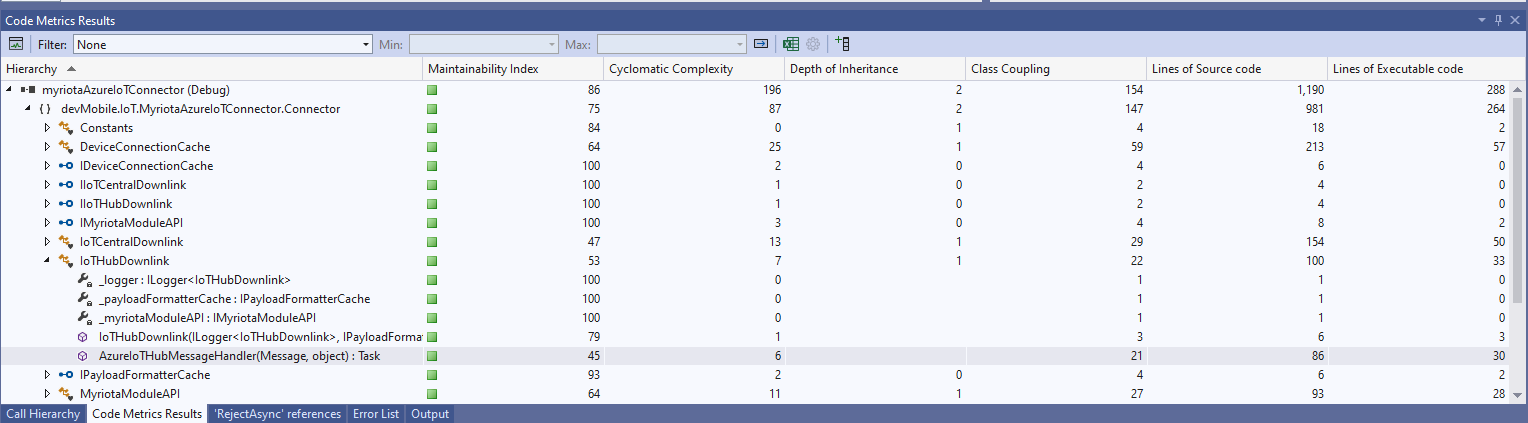The width and height of the screenshot is (1528, 423).
Task: Collapse the myriotaAzureIoTConnector project node
Action: (10, 90)
